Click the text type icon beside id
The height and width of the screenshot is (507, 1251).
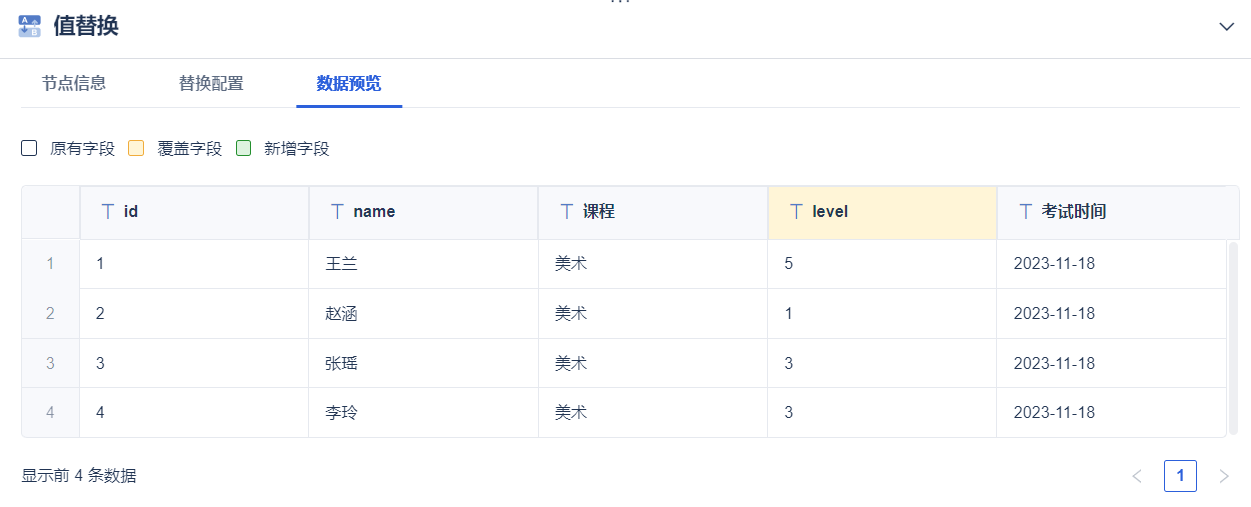tap(108, 212)
